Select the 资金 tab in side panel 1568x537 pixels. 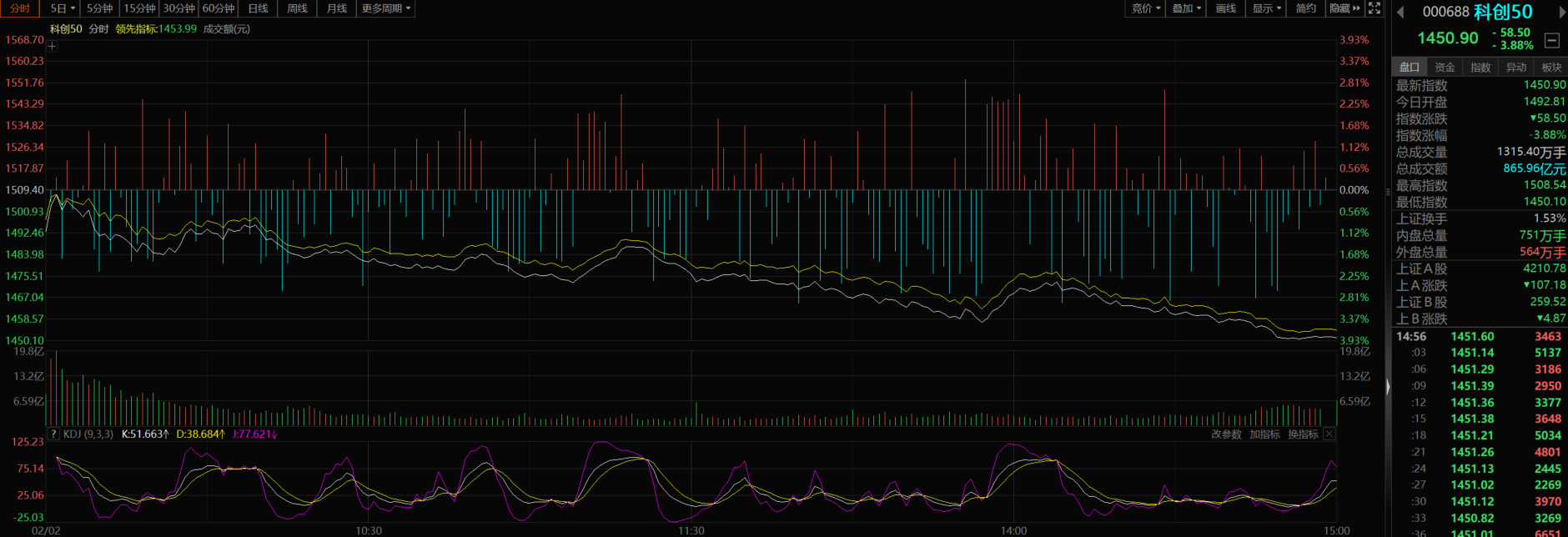pyautogui.click(x=1445, y=68)
